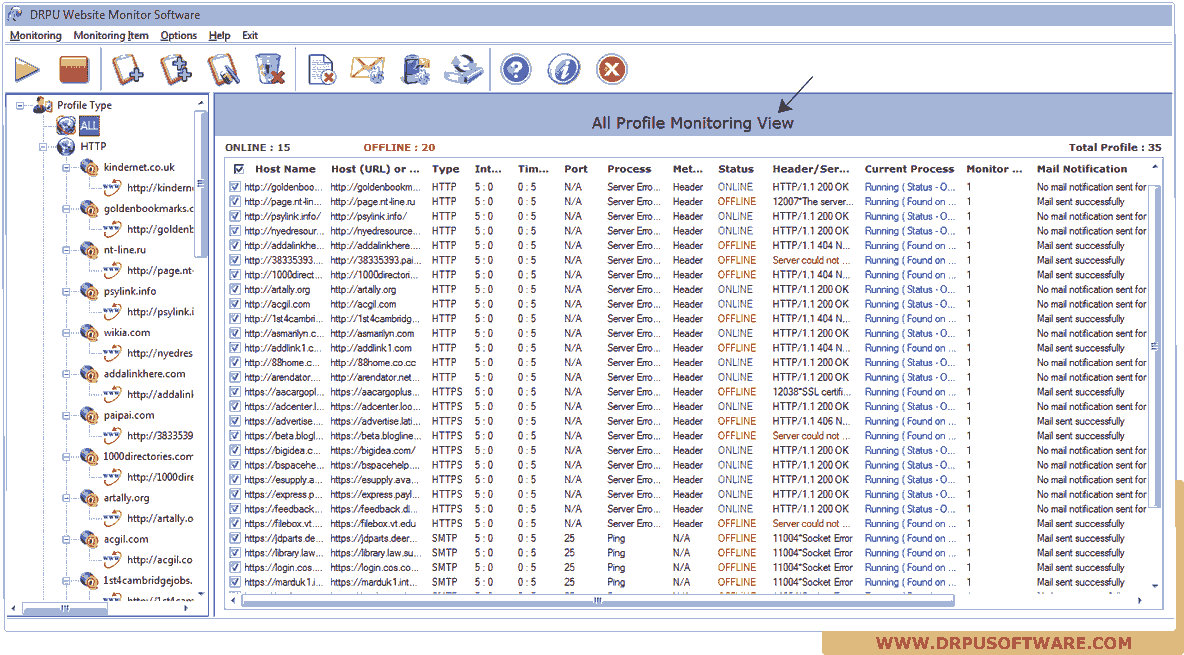
Task: Click the red exit toolbar icon
Action: [x=612, y=70]
